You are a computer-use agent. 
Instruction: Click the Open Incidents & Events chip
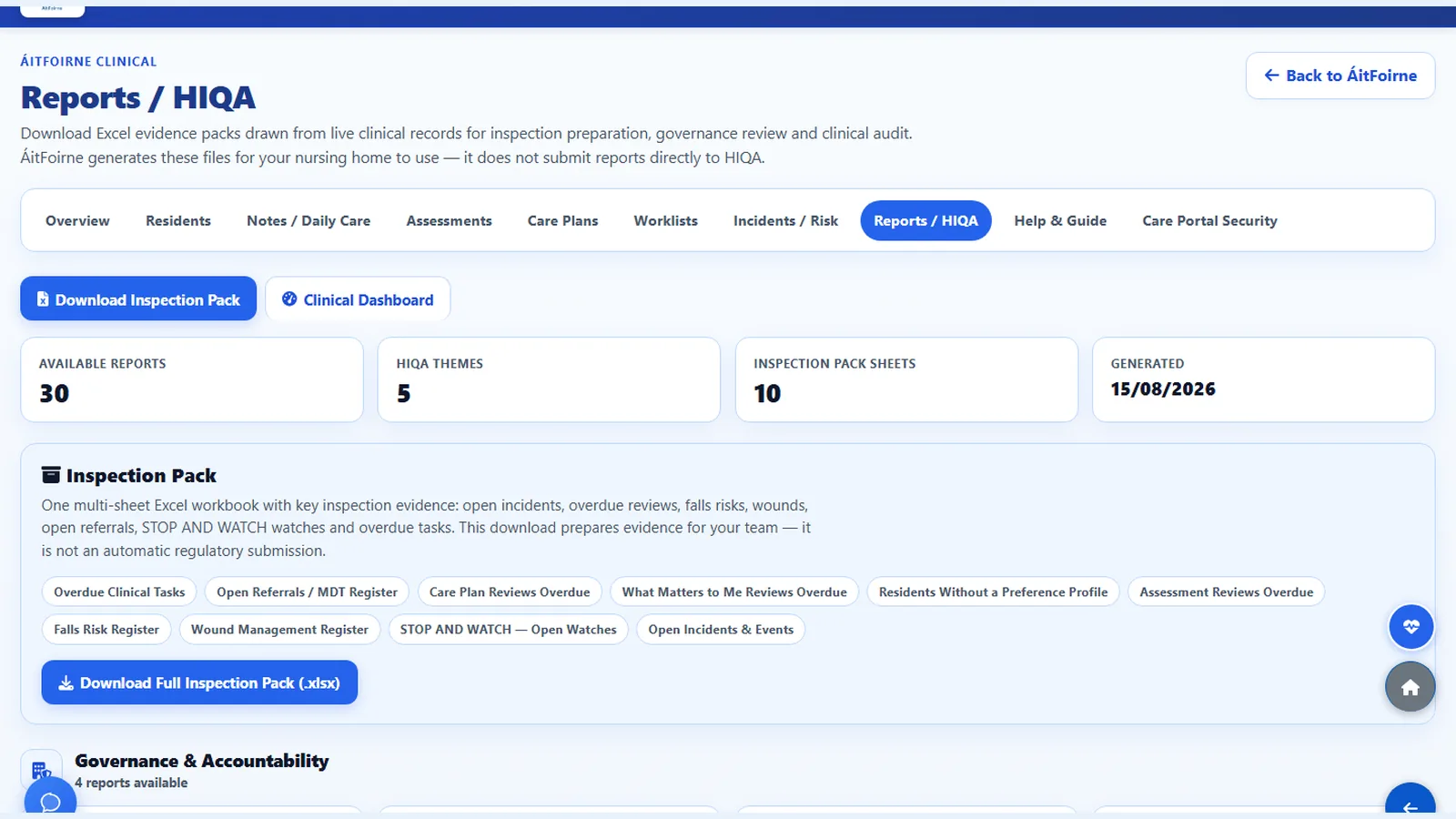(x=721, y=630)
